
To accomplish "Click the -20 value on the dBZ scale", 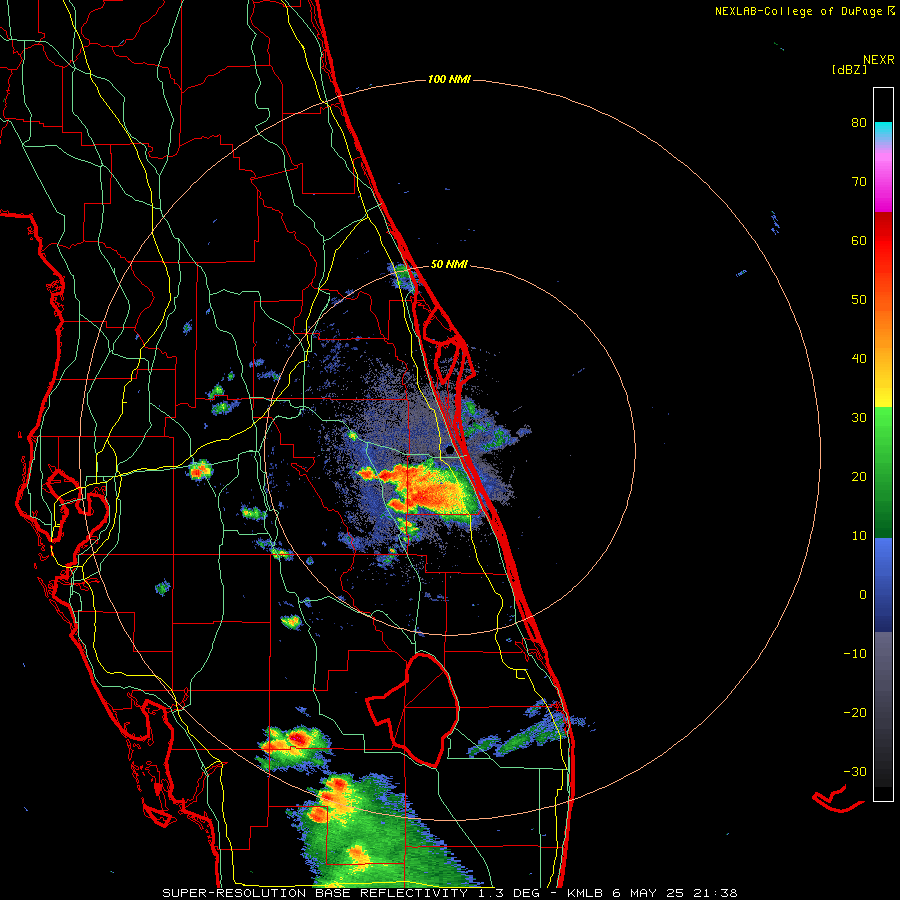I will tap(855, 712).
